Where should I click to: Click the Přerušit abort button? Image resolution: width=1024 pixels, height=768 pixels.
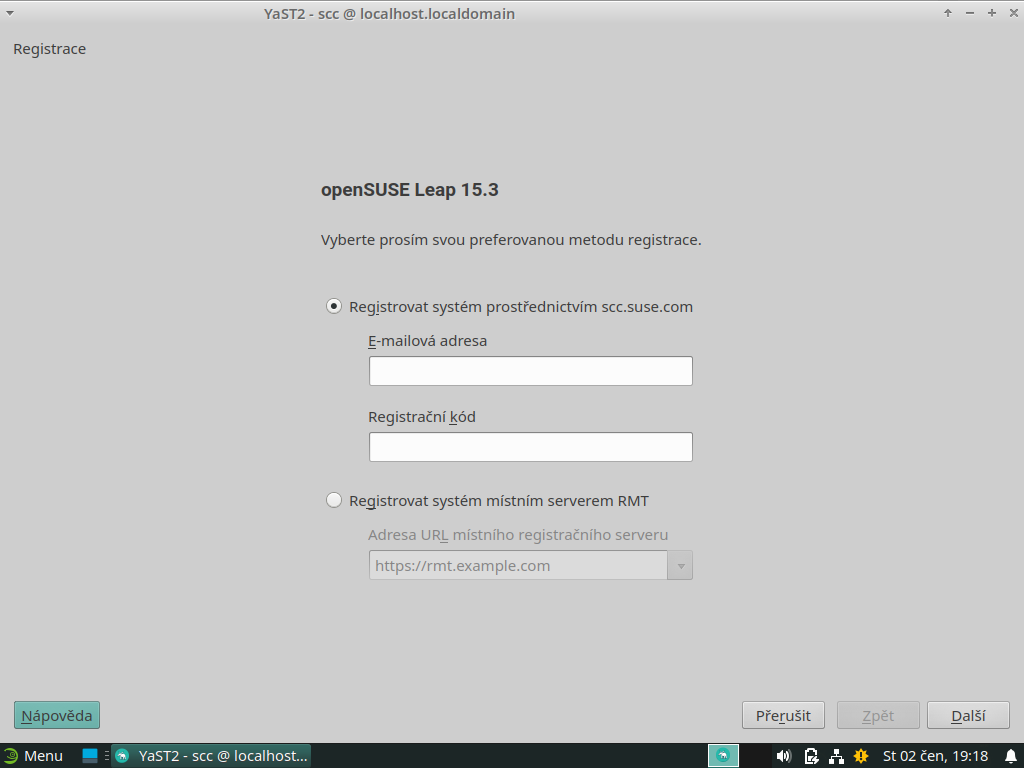tap(783, 715)
